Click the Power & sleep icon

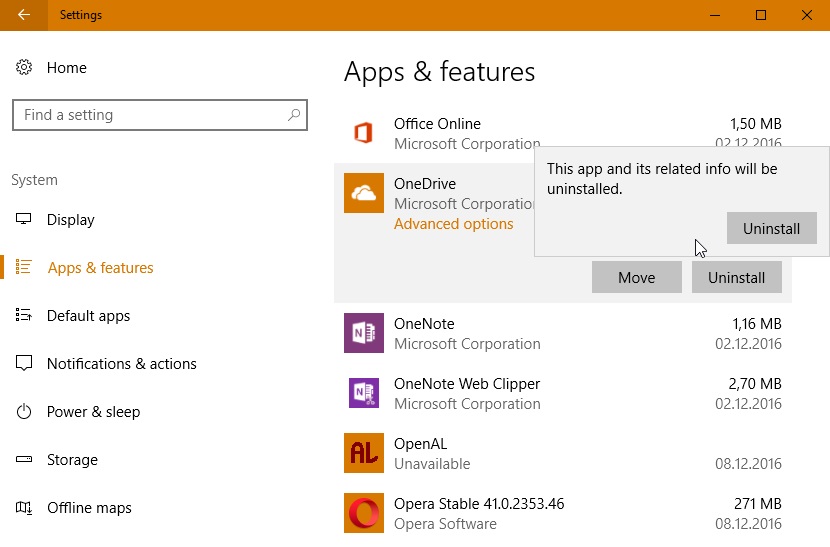point(24,411)
